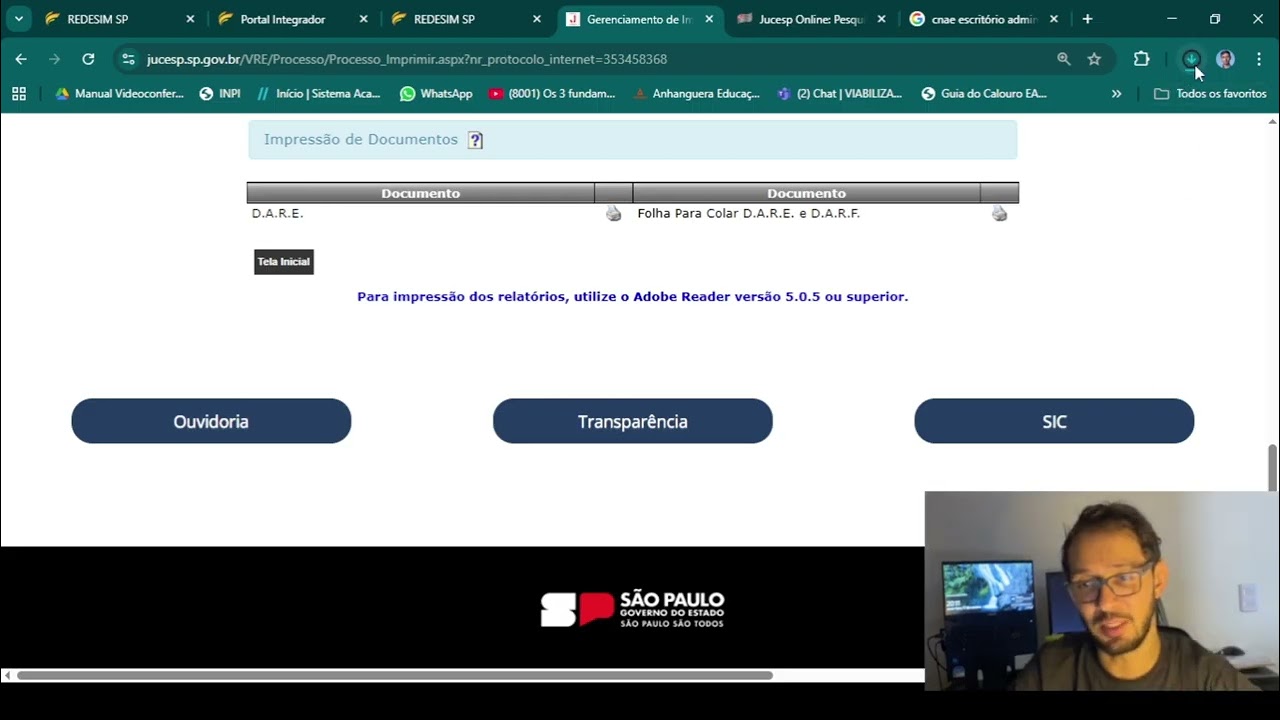Open the Extensions puzzle icon
Image resolution: width=1280 pixels, height=720 pixels.
(x=1141, y=59)
